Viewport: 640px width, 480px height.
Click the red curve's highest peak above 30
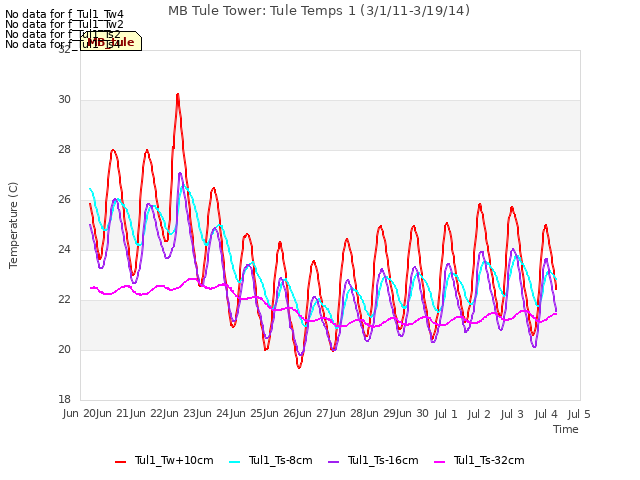[178, 95]
